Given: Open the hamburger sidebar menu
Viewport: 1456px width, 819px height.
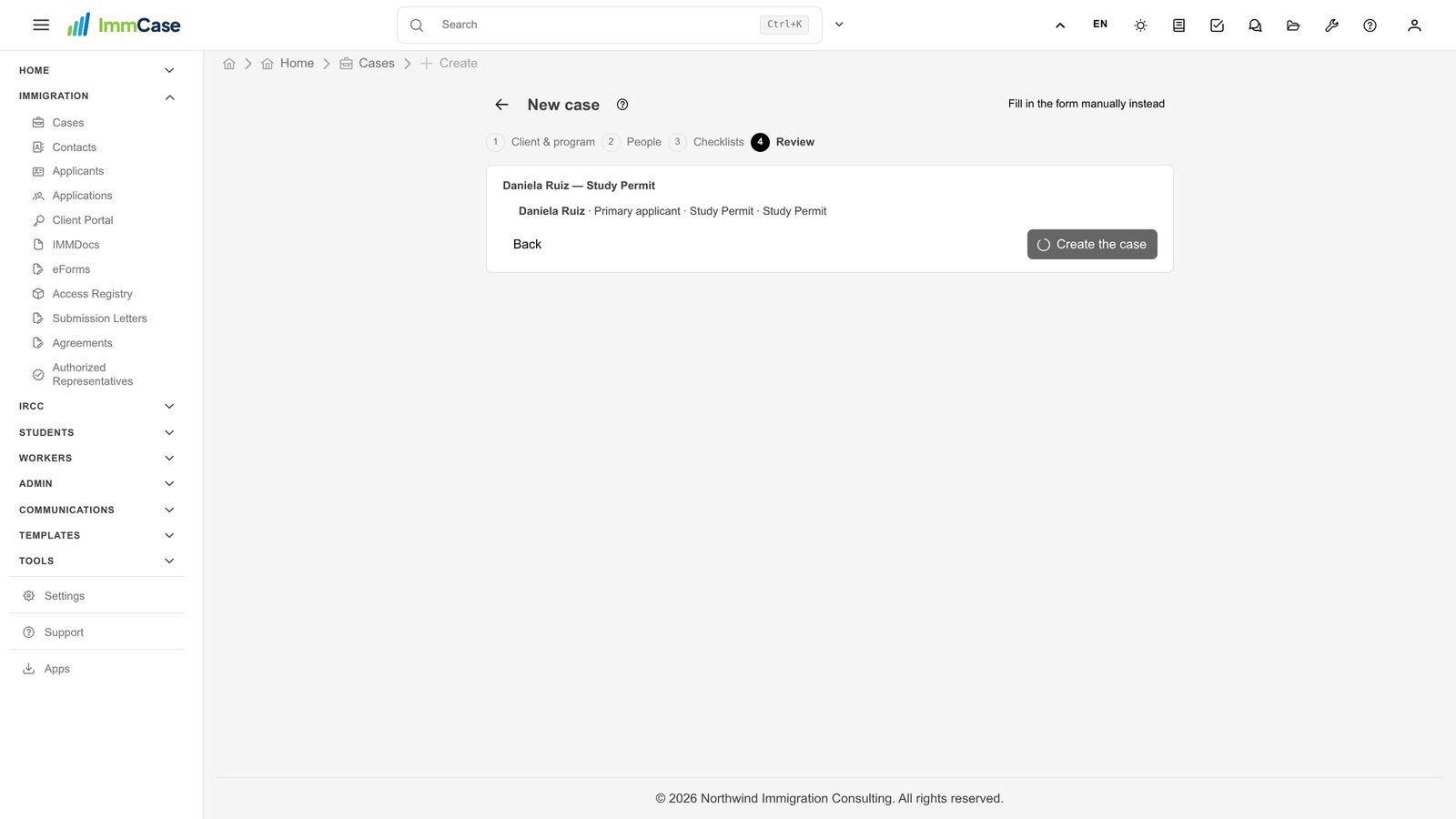Looking at the screenshot, I should pyautogui.click(x=41, y=25).
